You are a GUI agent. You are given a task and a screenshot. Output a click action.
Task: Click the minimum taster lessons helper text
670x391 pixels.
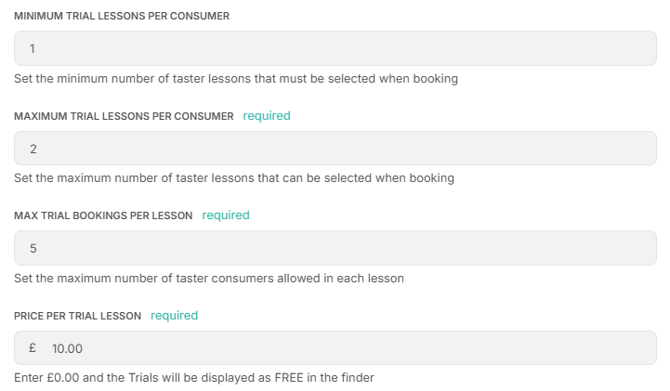pyautogui.click(x=236, y=79)
